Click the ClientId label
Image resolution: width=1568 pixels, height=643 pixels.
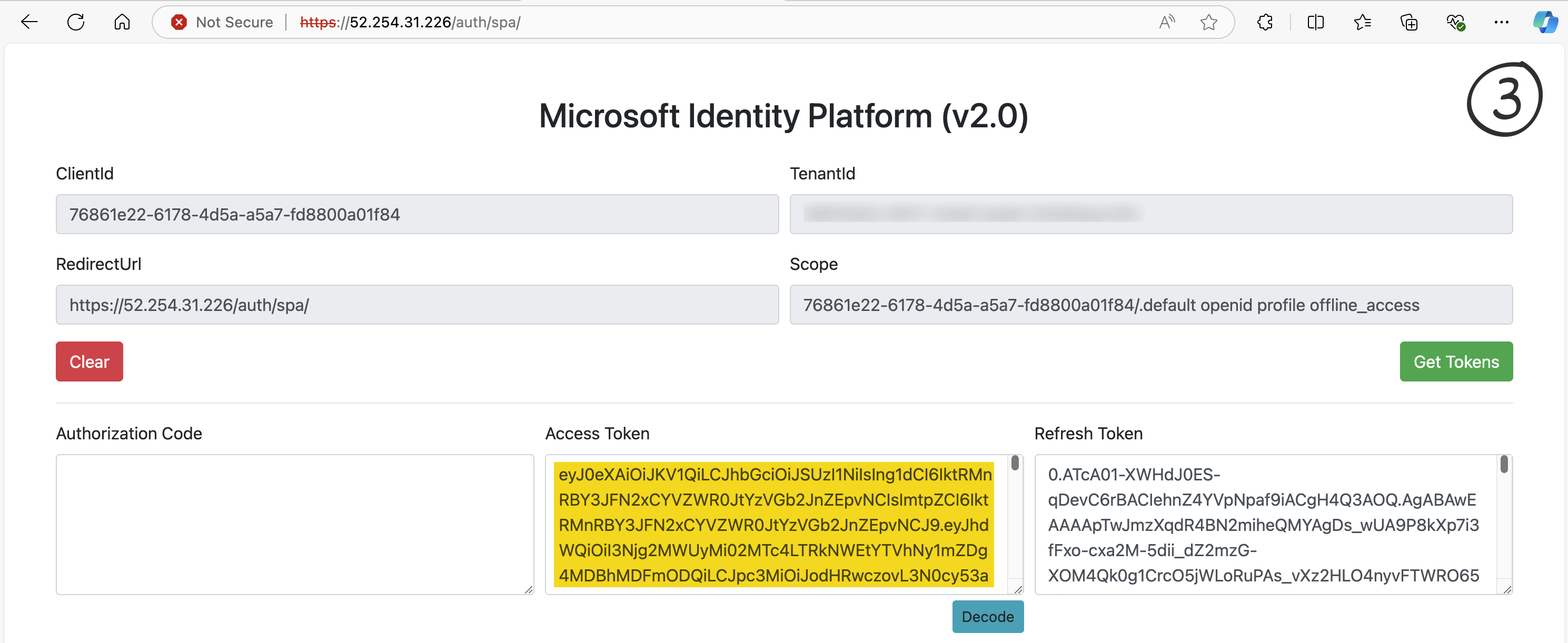[x=85, y=174]
